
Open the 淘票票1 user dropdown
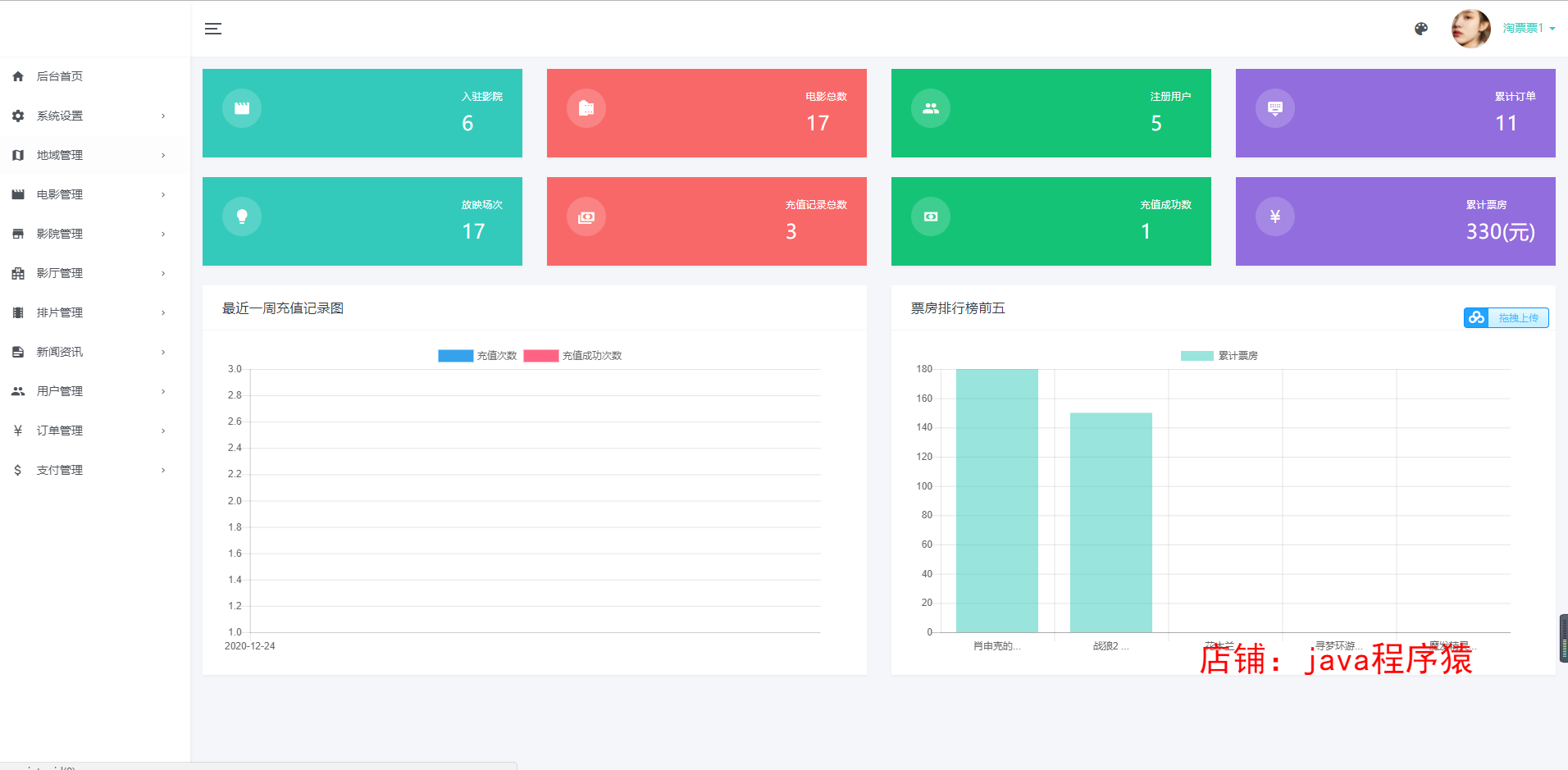click(1529, 28)
